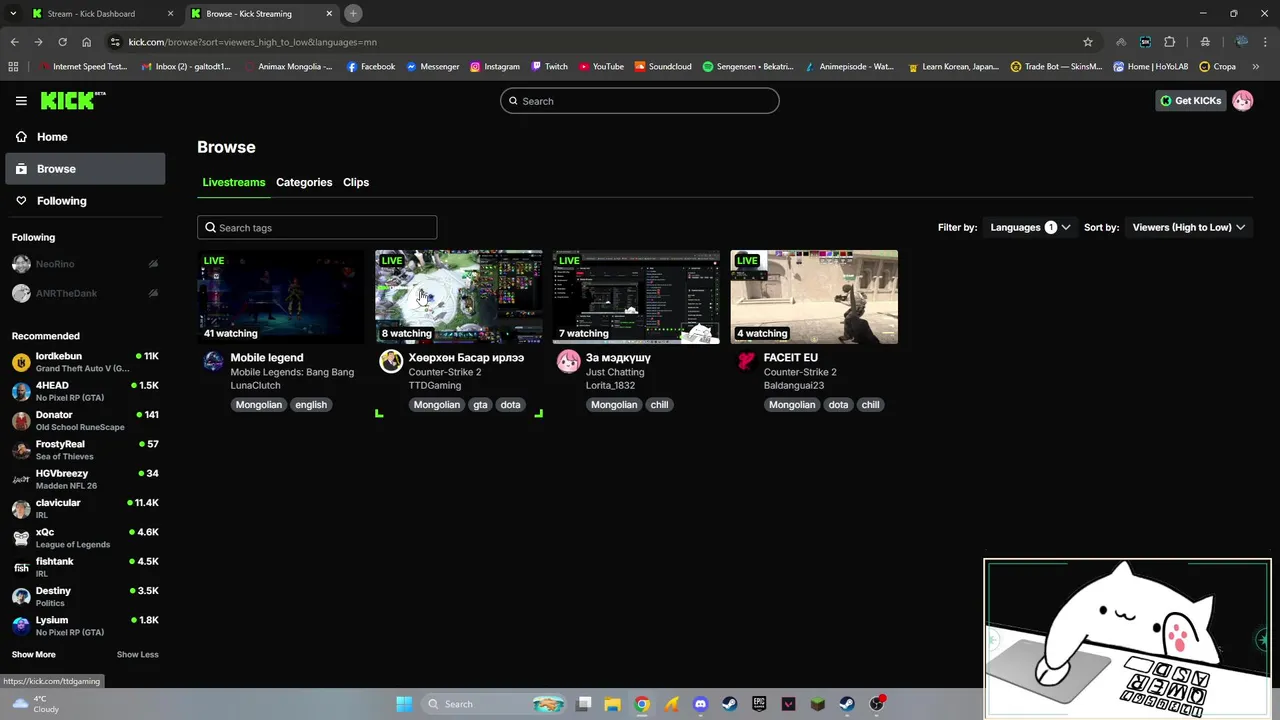Screen dimensions: 1280x720
Task: Click the Search tags field
Action: tap(317, 228)
